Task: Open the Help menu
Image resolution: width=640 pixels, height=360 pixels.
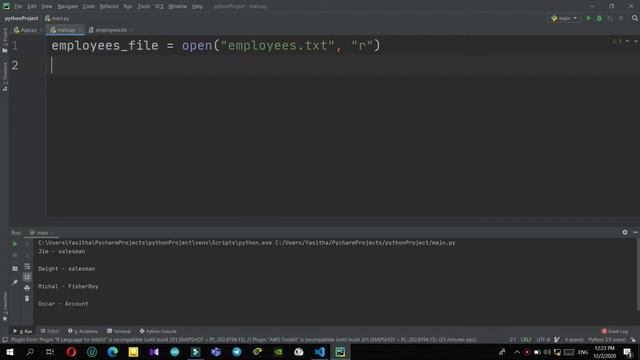Action: pos(198,7)
